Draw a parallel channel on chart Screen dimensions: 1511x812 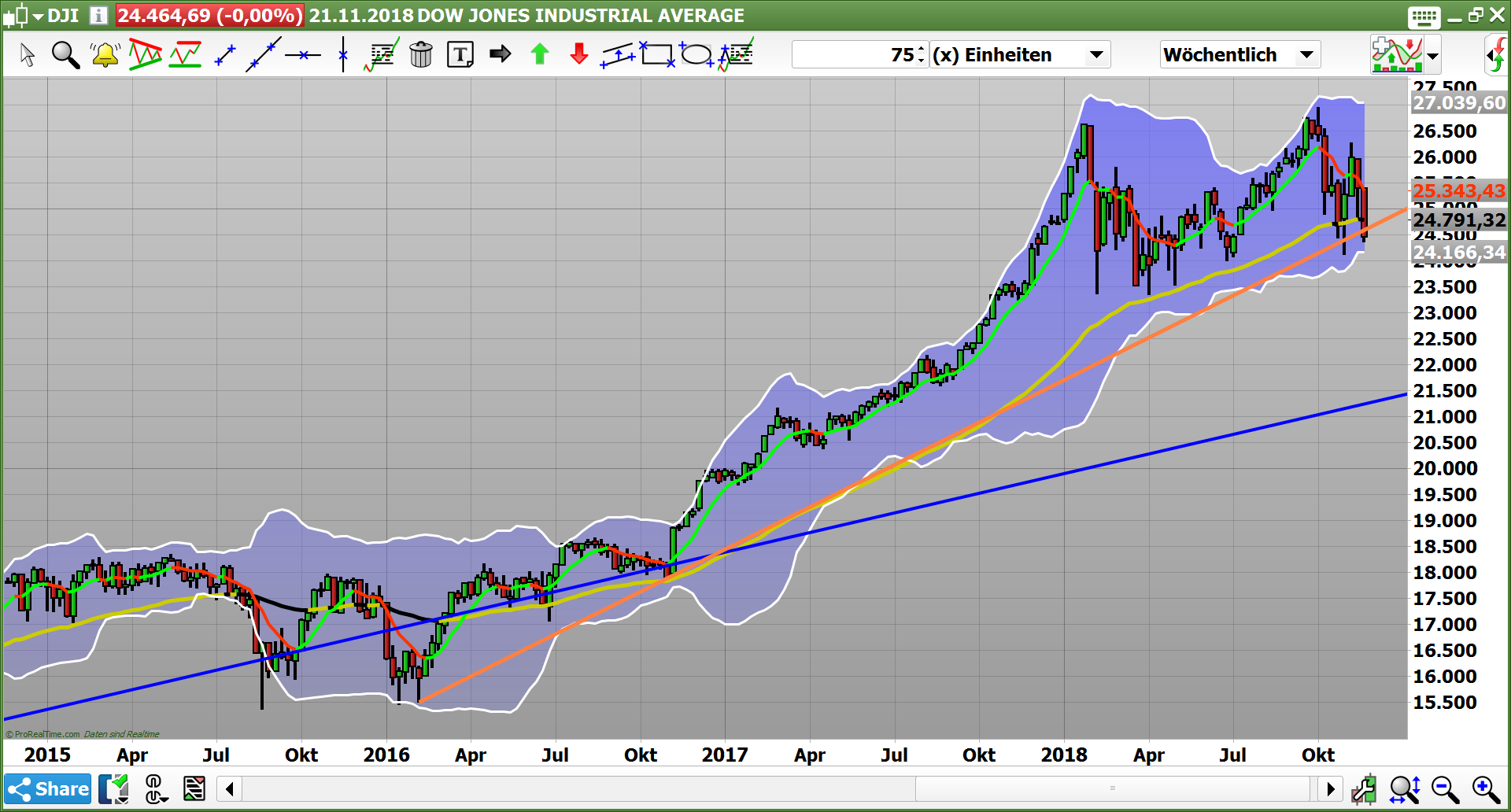618,55
